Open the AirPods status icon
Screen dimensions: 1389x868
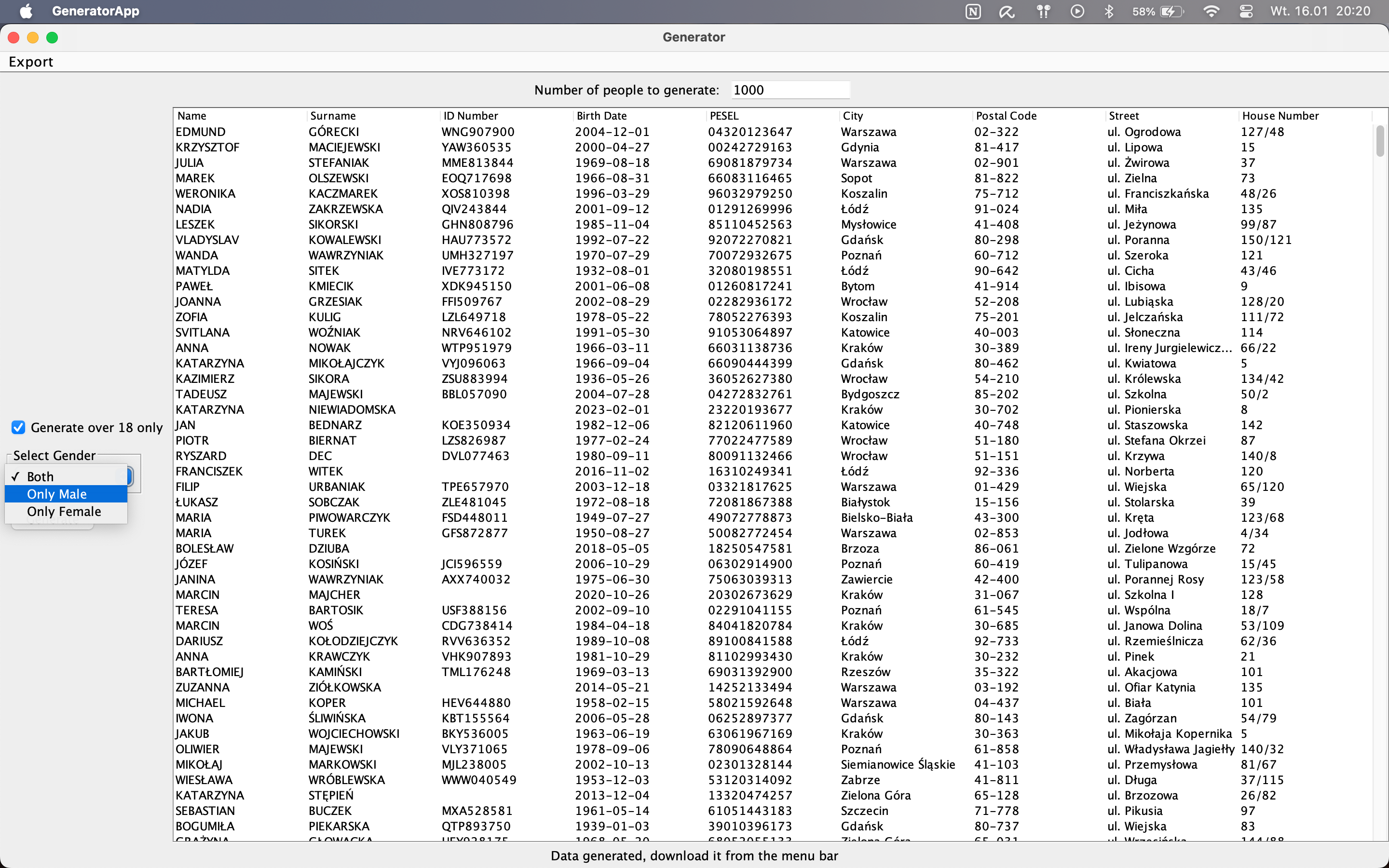pyautogui.click(x=1043, y=12)
